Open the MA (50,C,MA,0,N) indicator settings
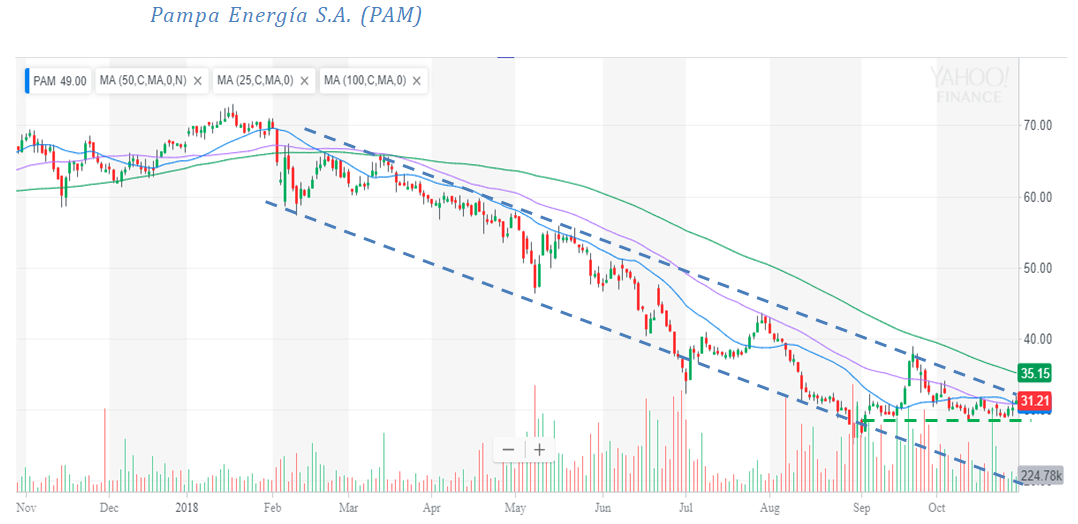Viewport: 1078px width, 524px height. (143, 81)
